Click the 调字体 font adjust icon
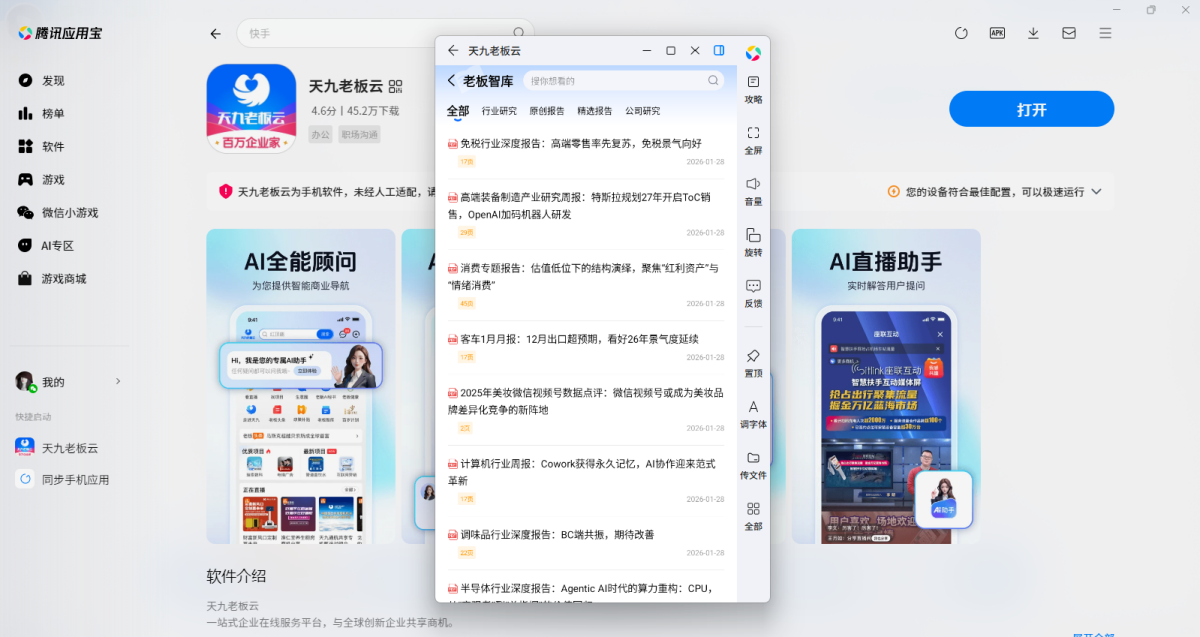The width and height of the screenshot is (1200, 637). pos(753,407)
